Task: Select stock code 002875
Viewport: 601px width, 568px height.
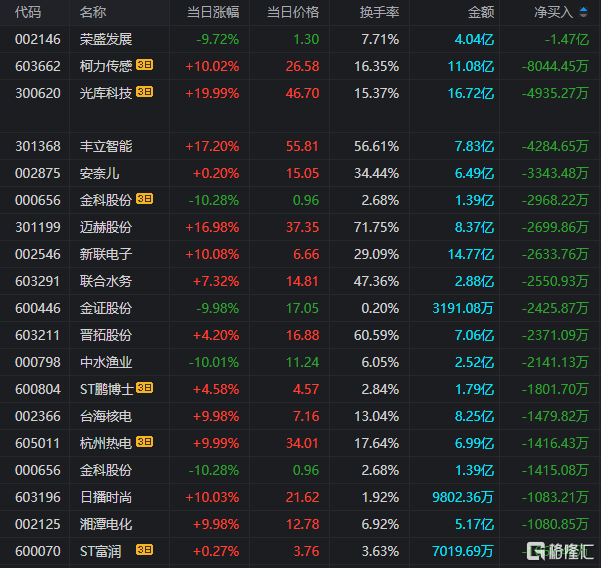Action: point(38,173)
